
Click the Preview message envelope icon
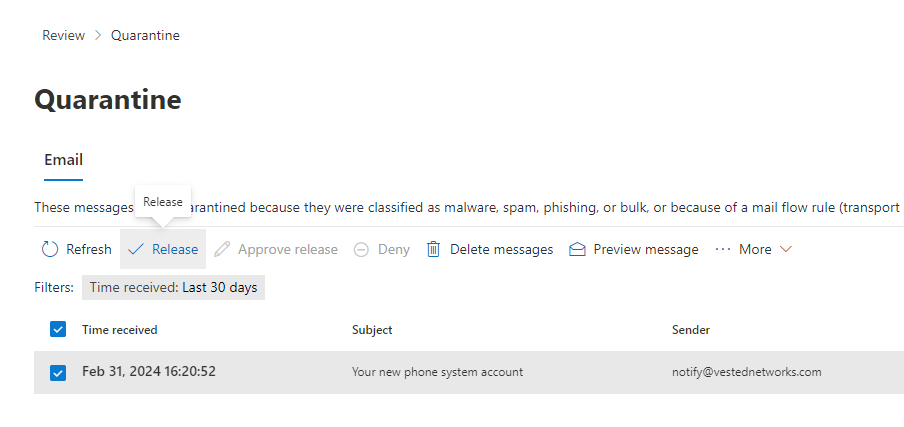coord(577,249)
